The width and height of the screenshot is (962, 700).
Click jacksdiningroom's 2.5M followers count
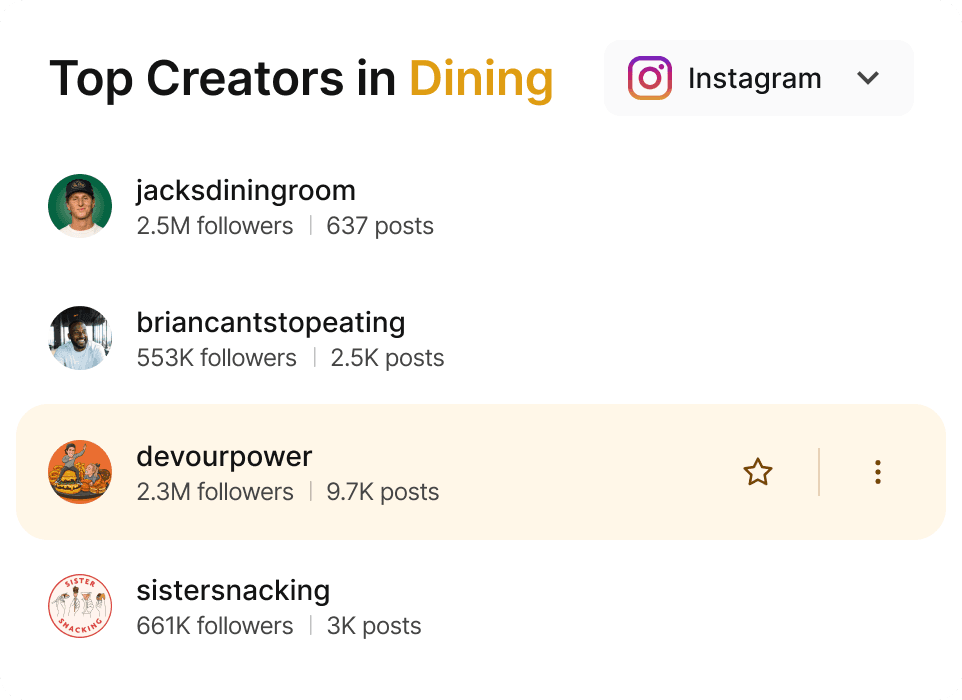coord(215,226)
